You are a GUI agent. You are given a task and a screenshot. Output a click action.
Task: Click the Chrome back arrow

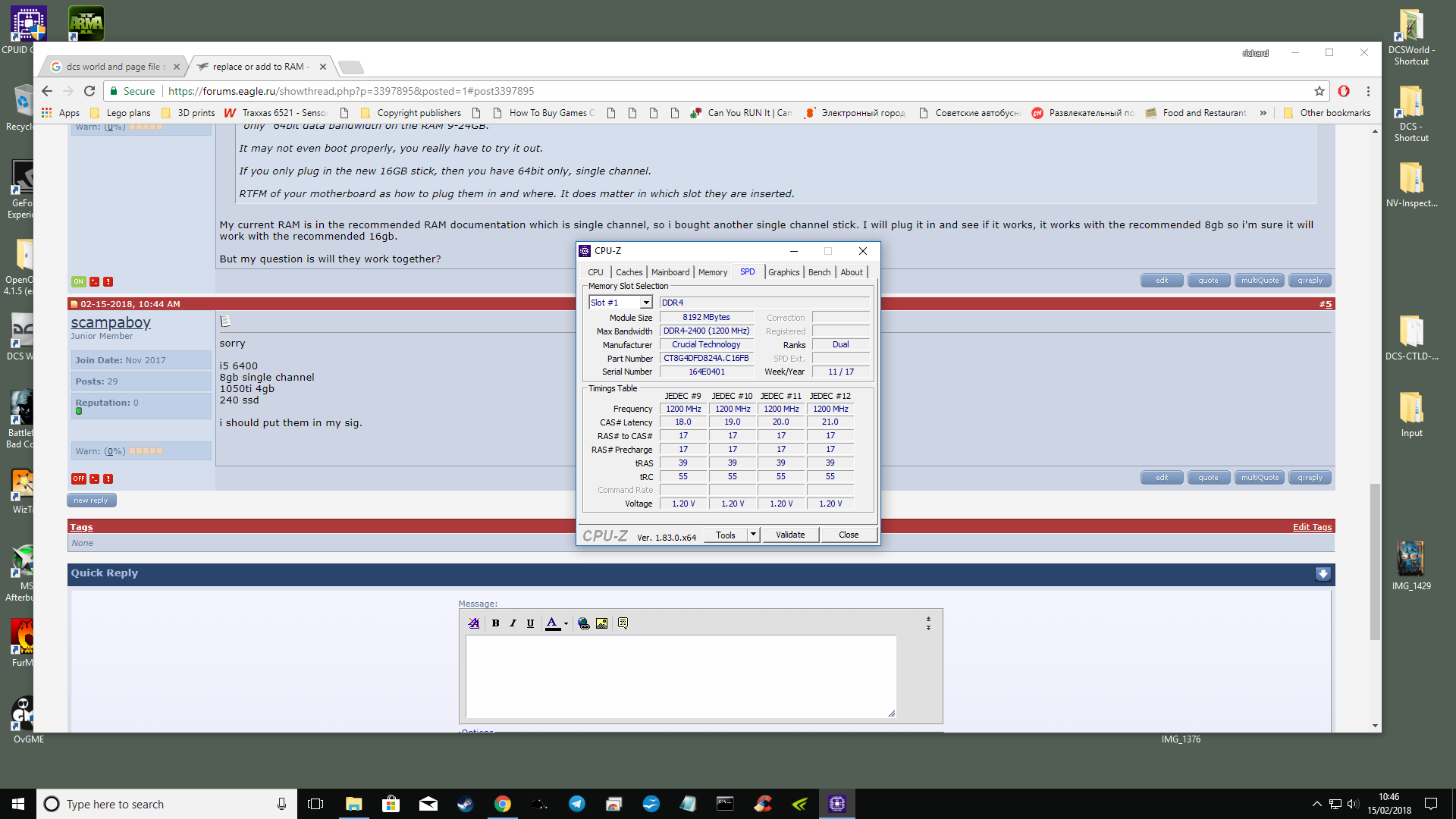click(47, 91)
